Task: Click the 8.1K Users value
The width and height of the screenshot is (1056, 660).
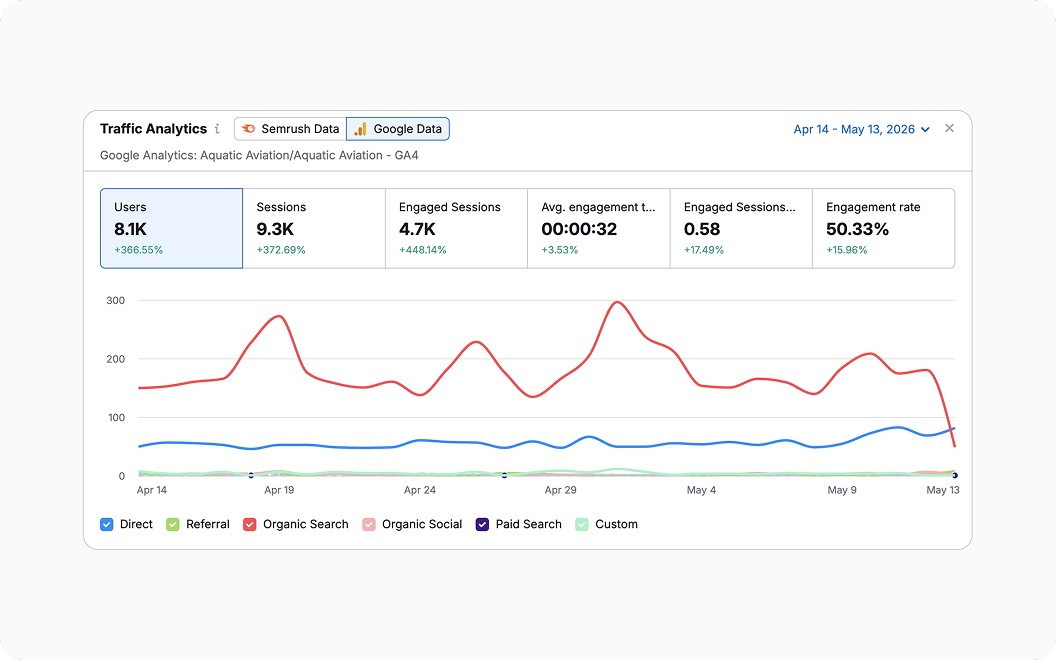Action: pos(131,229)
